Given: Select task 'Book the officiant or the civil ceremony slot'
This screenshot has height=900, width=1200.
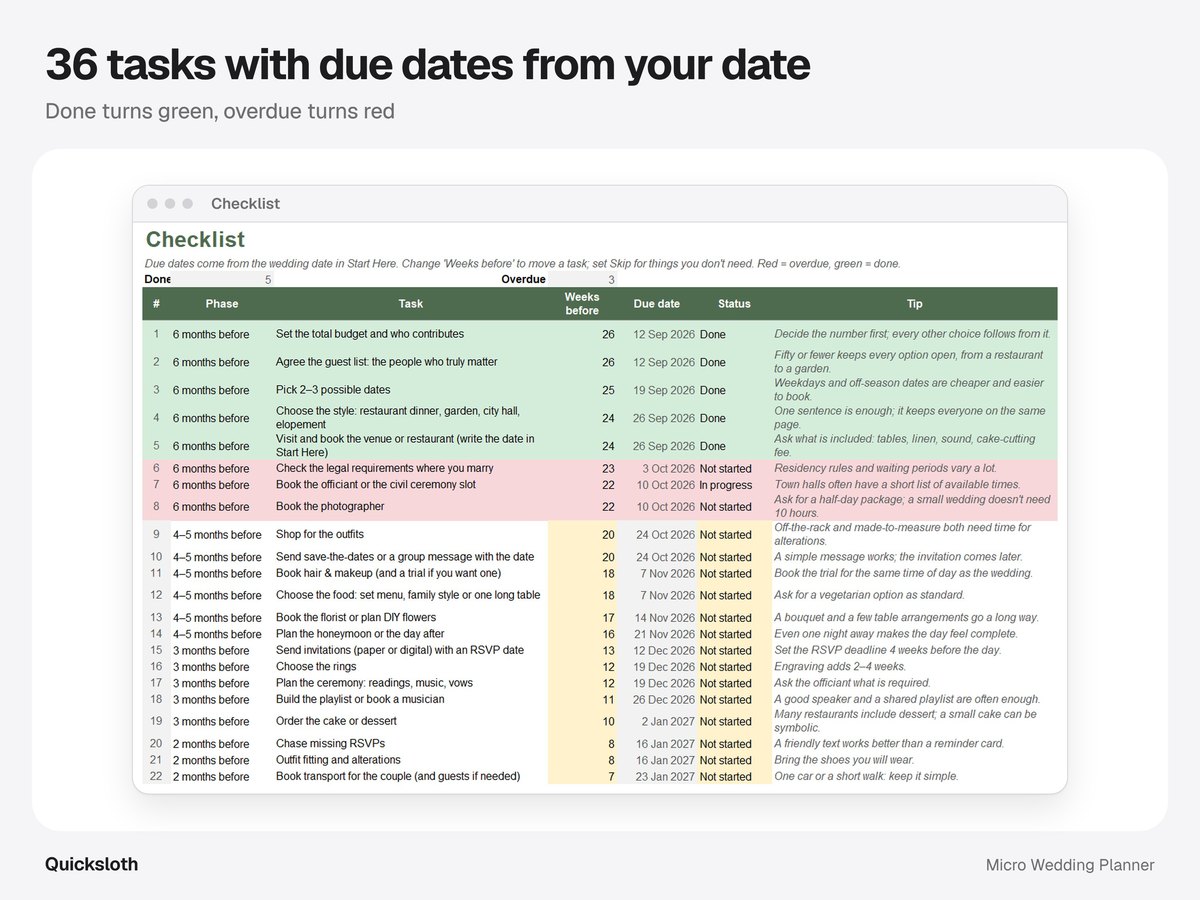Looking at the screenshot, I should [x=376, y=485].
